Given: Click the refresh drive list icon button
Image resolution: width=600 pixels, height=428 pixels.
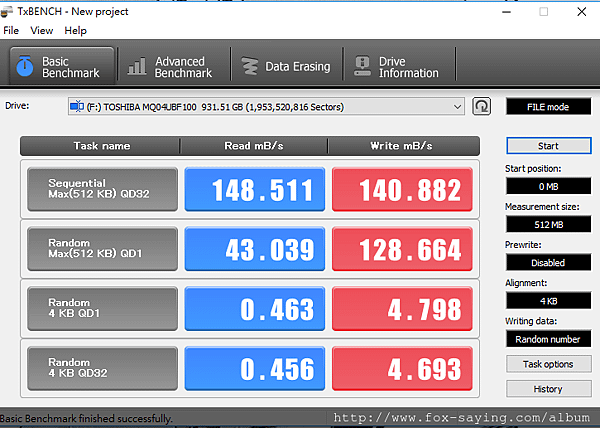Looking at the screenshot, I should pyautogui.click(x=481, y=106).
